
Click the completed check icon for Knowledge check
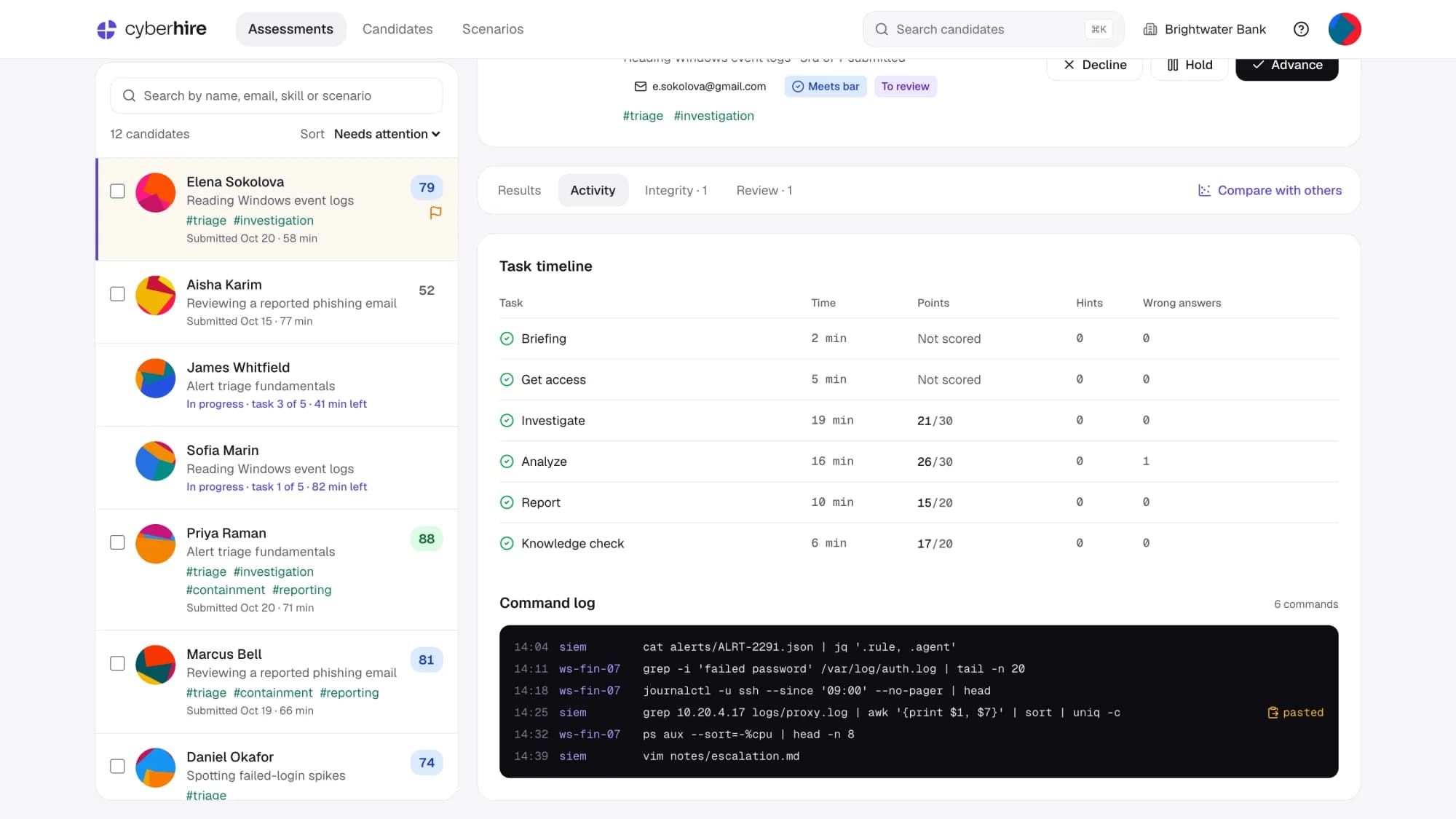[x=507, y=543]
